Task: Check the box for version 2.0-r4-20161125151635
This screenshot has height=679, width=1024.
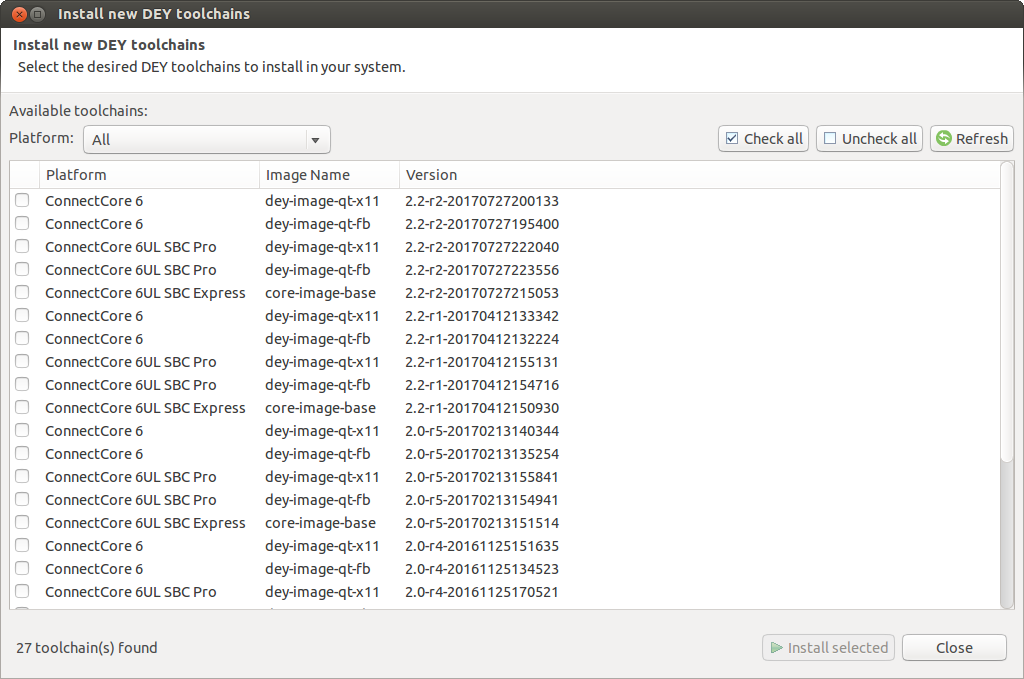Action: click(x=22, y=546)
